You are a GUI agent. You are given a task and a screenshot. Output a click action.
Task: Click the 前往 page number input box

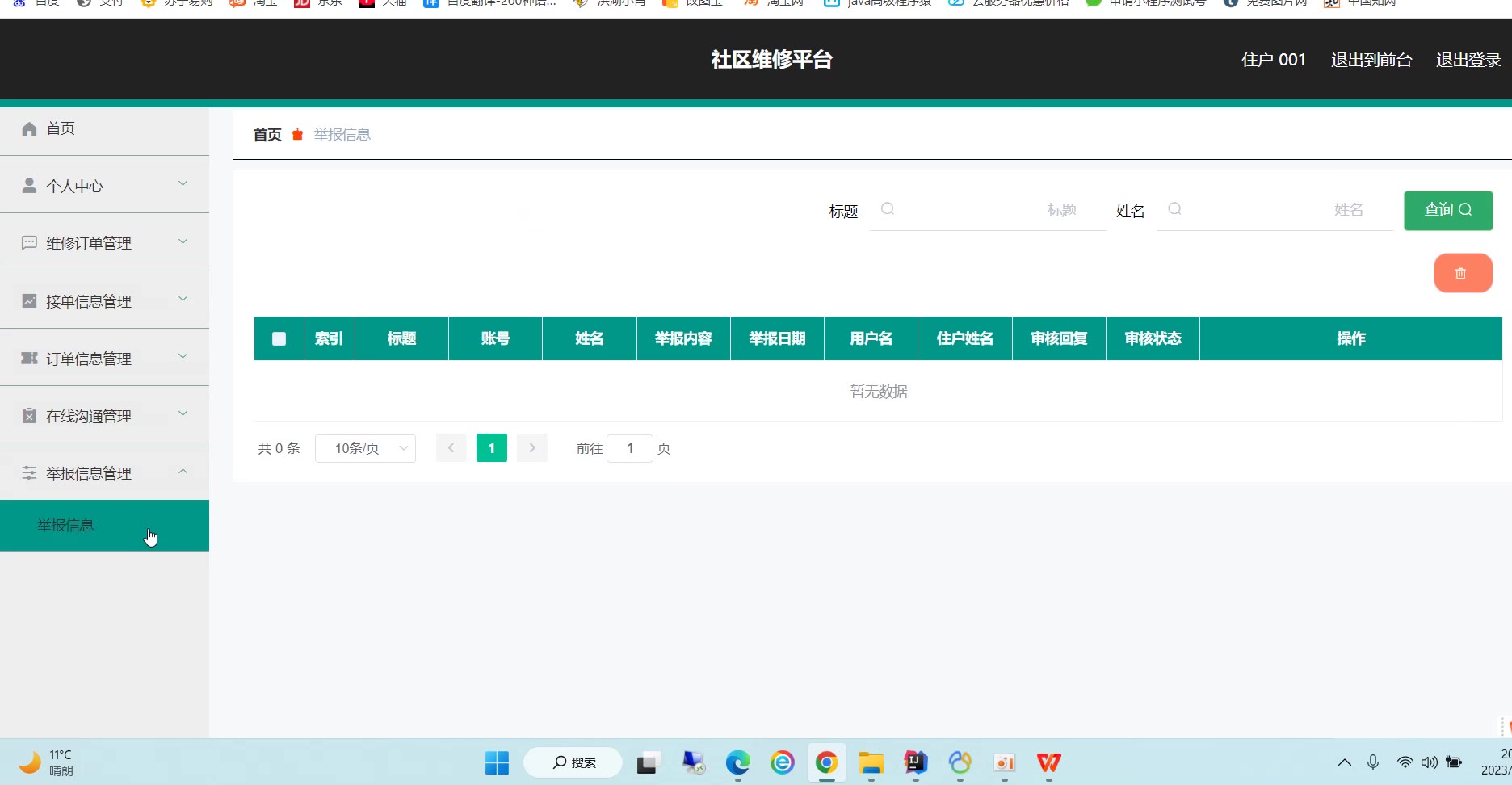pyautogui.click(x=630, y=448)
